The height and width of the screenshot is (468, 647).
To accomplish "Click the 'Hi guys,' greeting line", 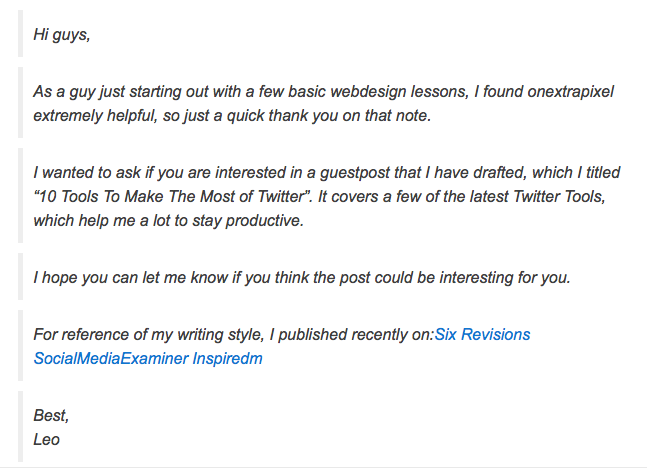I will point(62,34).
